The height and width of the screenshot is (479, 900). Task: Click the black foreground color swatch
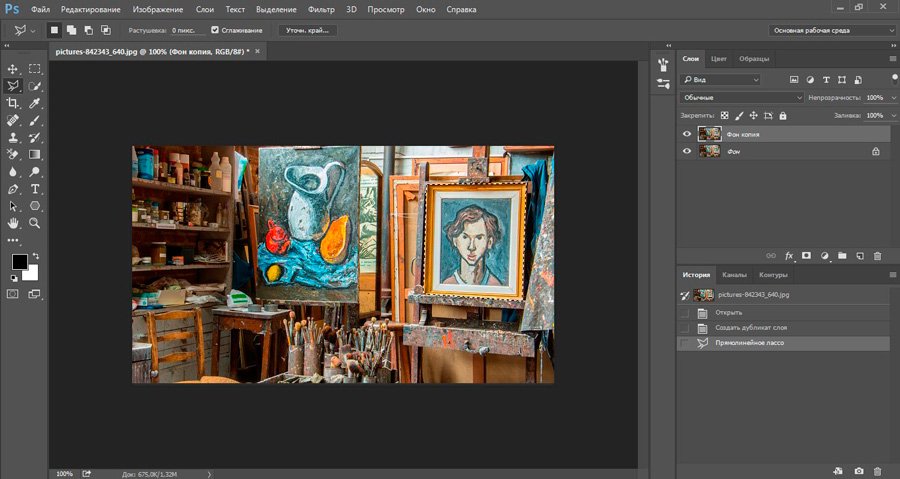[19, 262]
